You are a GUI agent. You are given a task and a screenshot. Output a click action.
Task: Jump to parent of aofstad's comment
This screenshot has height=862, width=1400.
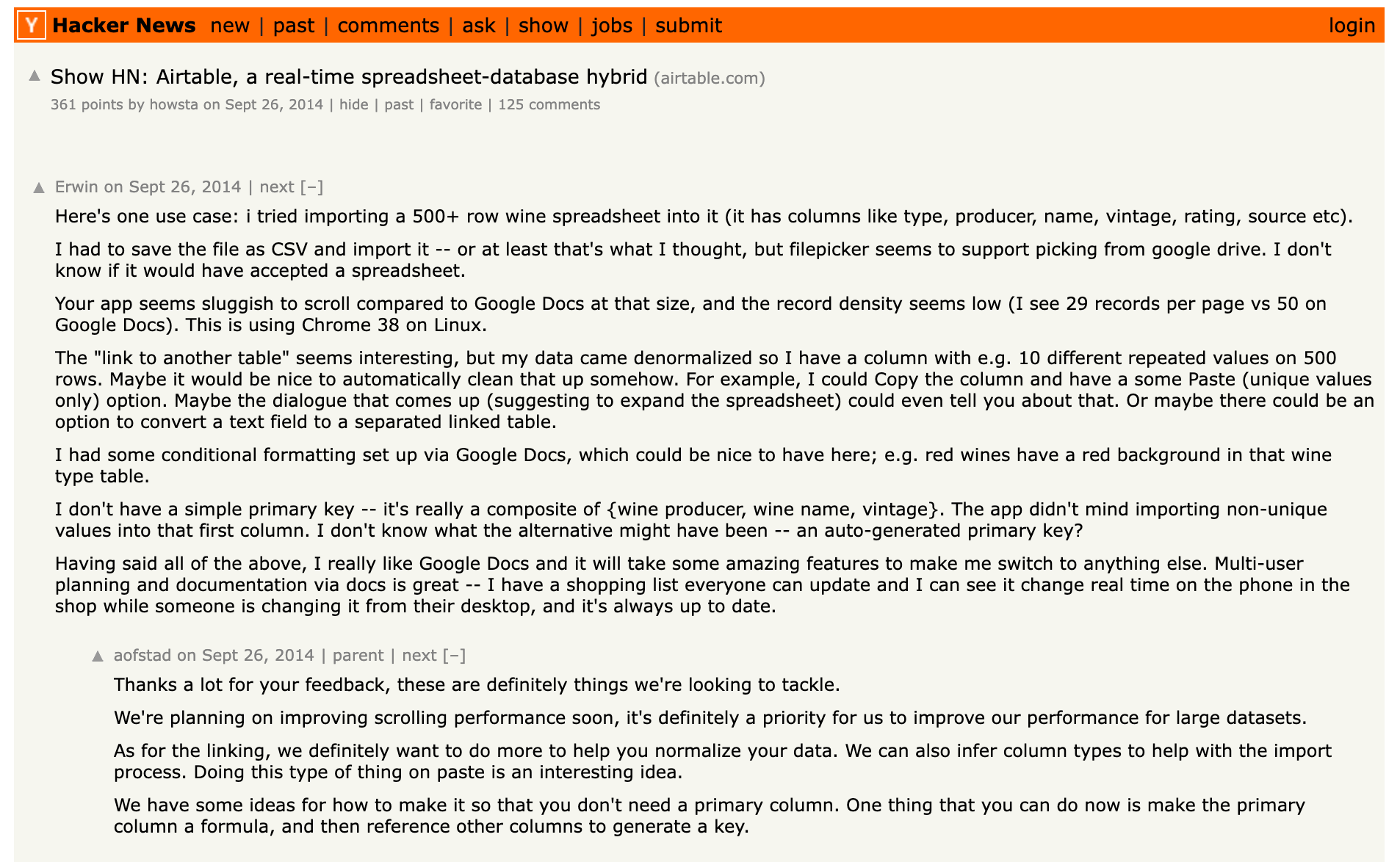coord(358,656)
